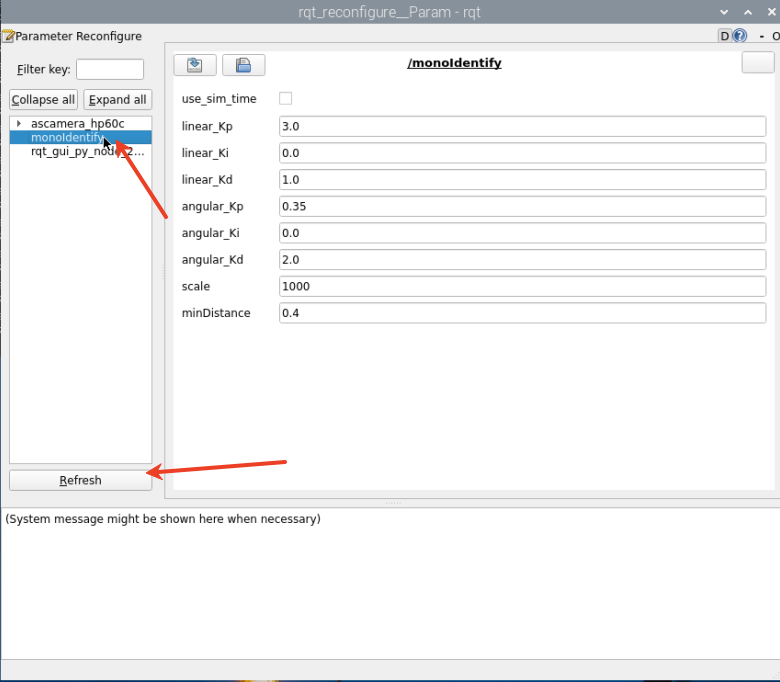This screenshot has height=682, width=780.
Task: Select the rqt_gui_py_node entry
Action: coord(87,151)
